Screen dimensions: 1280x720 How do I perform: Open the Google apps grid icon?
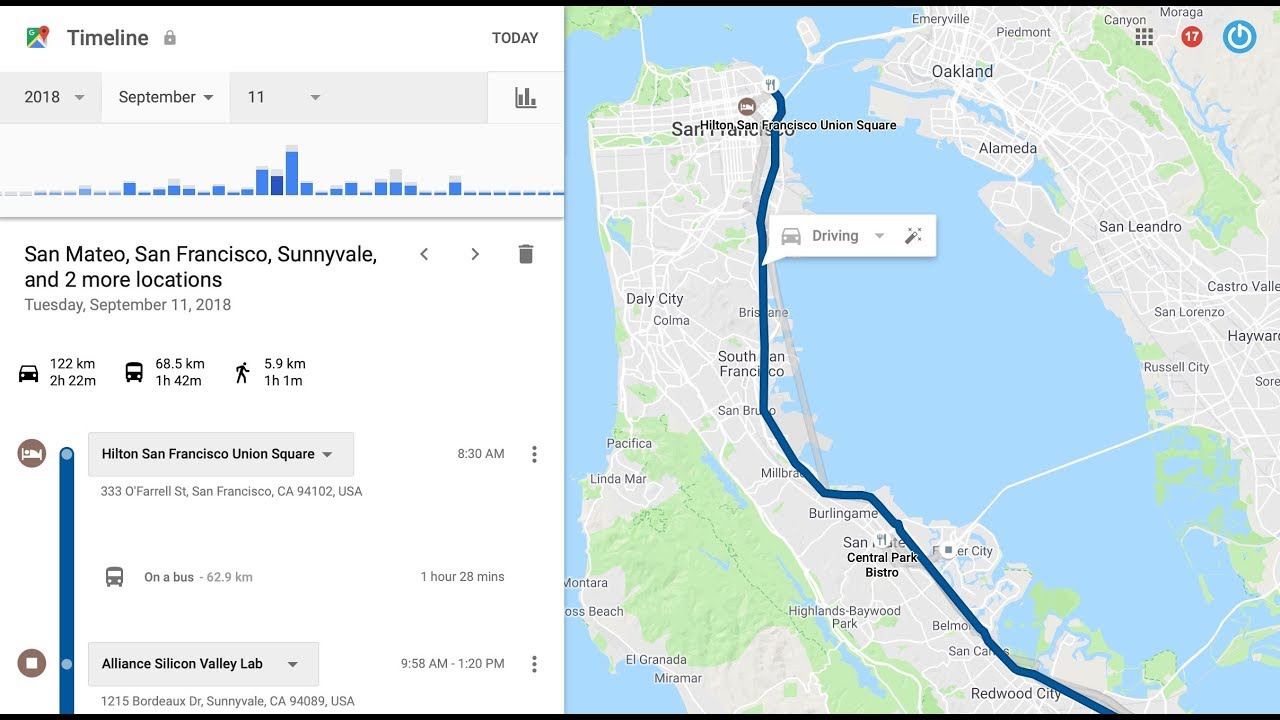(1144, 37)
